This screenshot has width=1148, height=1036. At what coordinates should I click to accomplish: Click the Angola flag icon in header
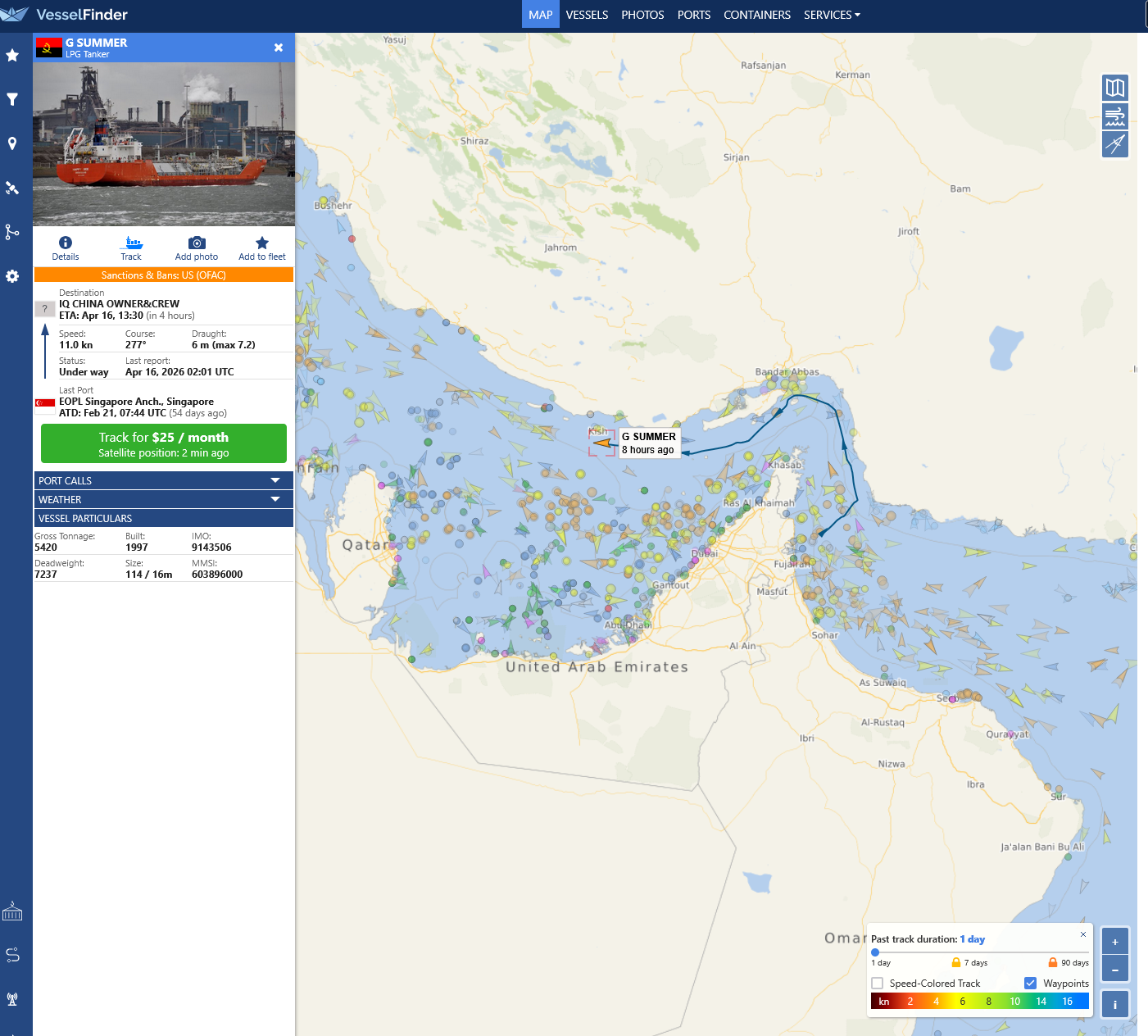[x=49, y=48]
